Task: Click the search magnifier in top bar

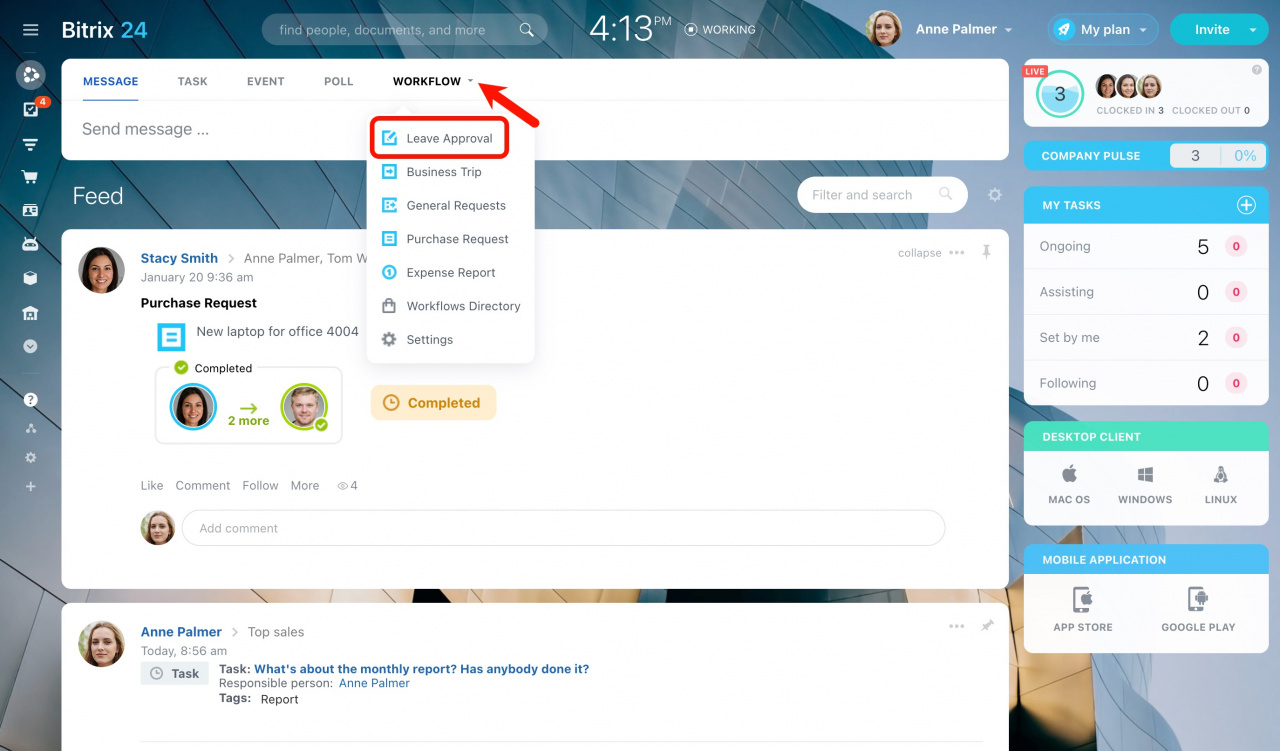Action: (x=526, y=30)
